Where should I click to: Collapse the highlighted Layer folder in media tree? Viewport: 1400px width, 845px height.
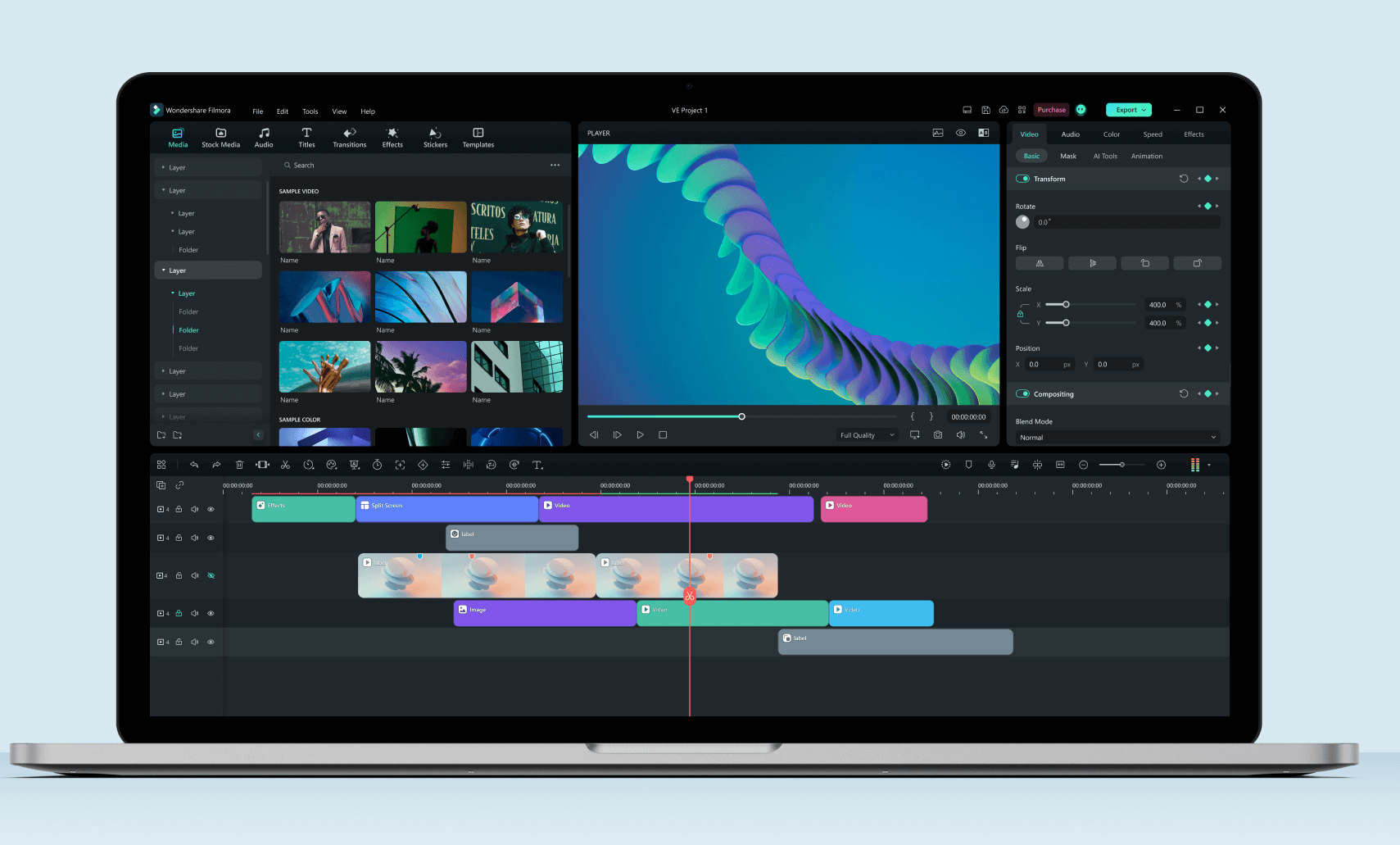(x=164, y=270)
